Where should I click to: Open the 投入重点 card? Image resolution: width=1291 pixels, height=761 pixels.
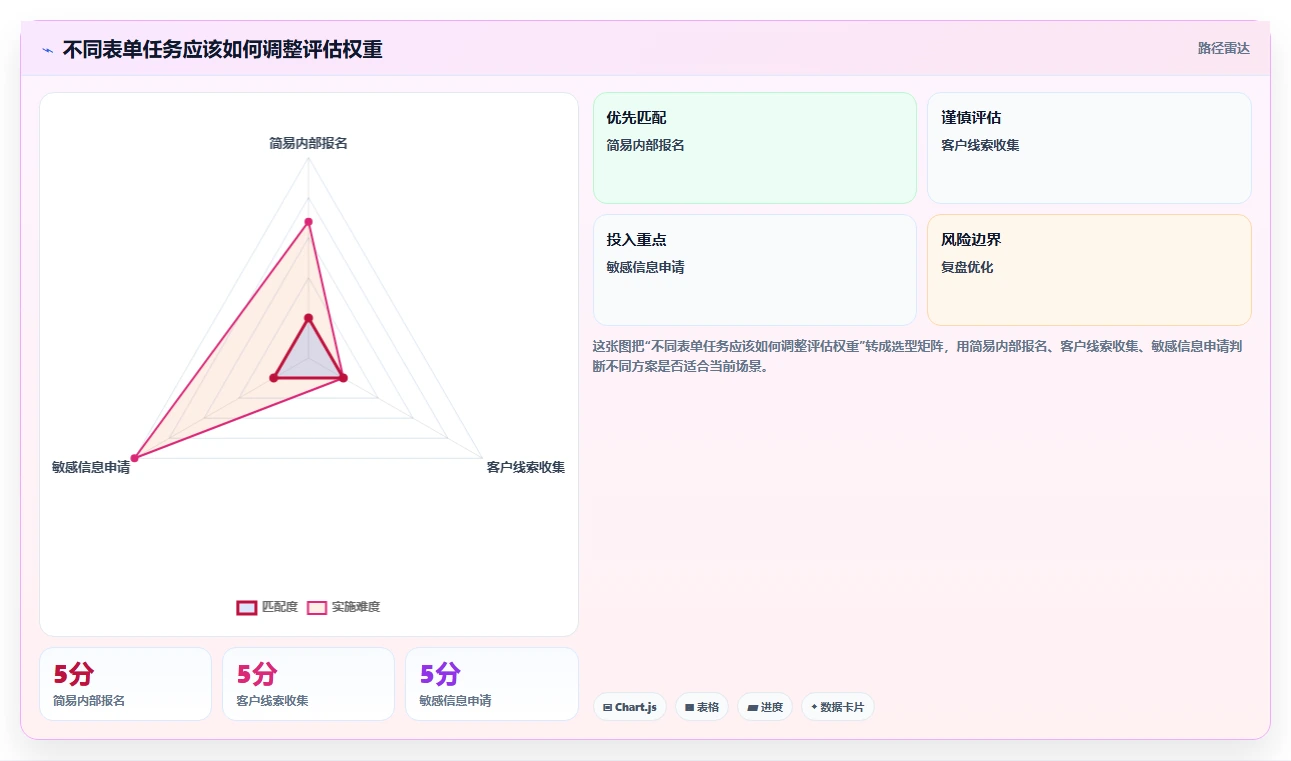tap(755, 270)
